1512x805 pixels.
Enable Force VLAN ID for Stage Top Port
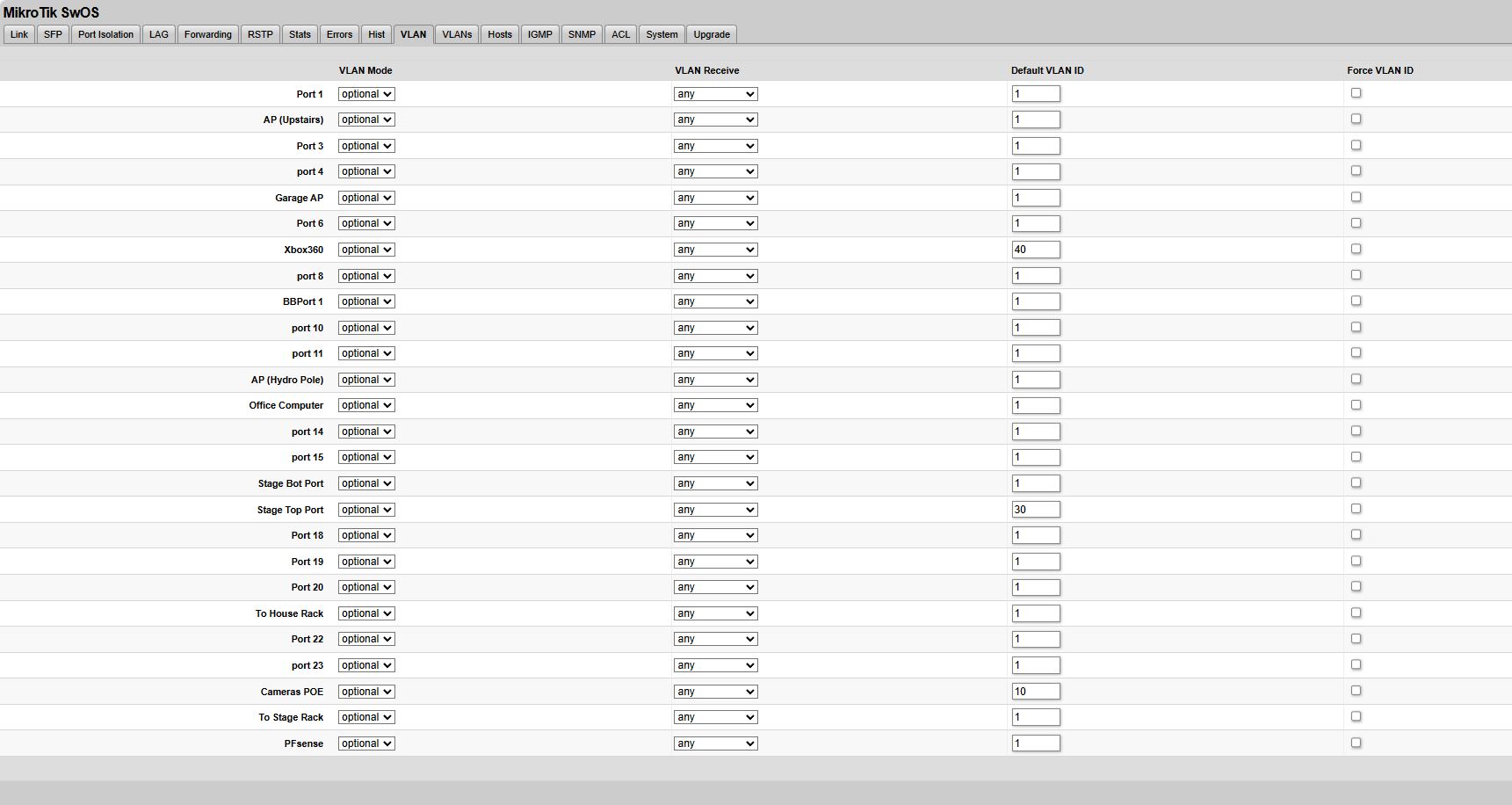point(1356,509)
